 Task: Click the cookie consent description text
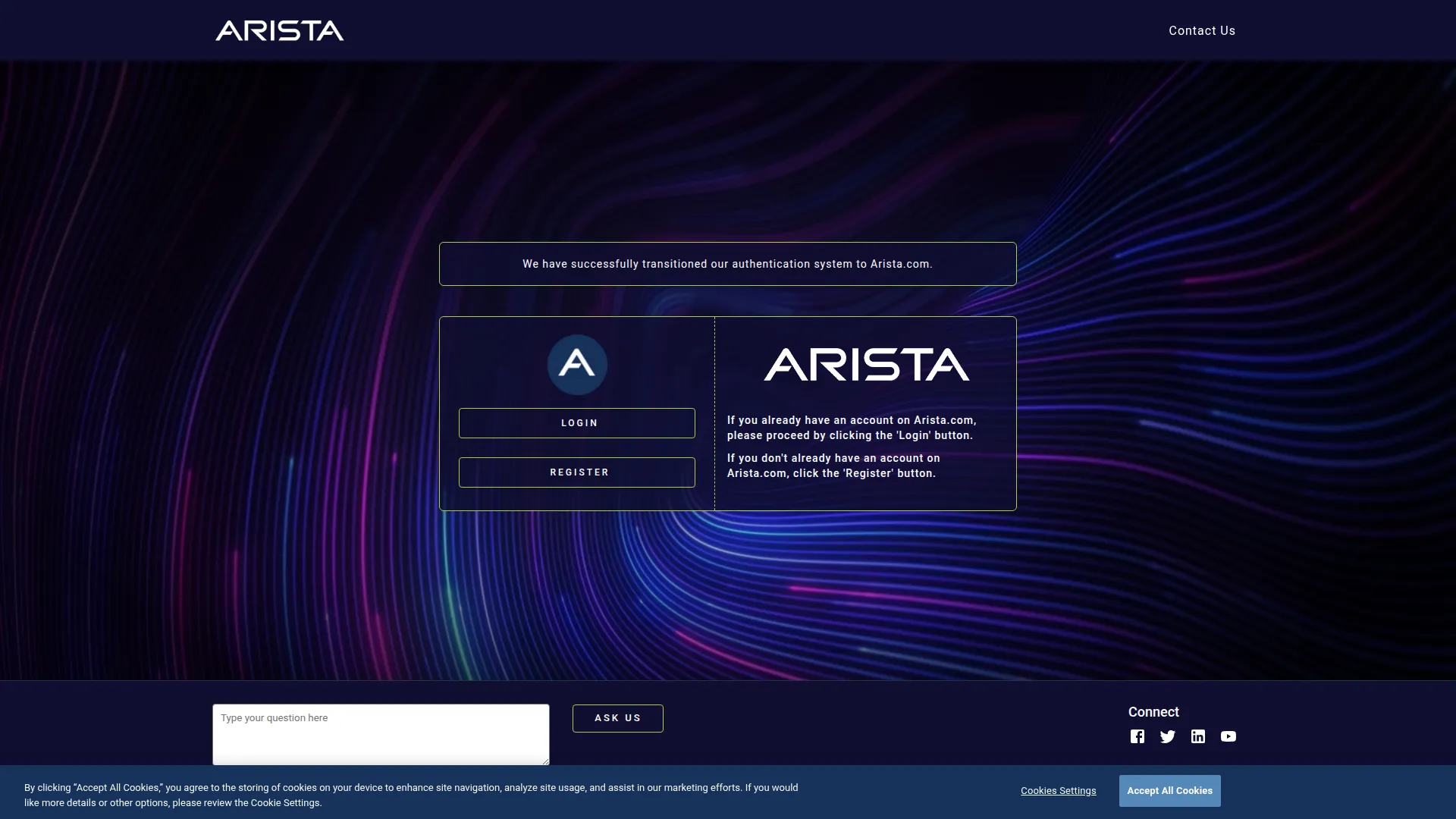coord(411,795)
